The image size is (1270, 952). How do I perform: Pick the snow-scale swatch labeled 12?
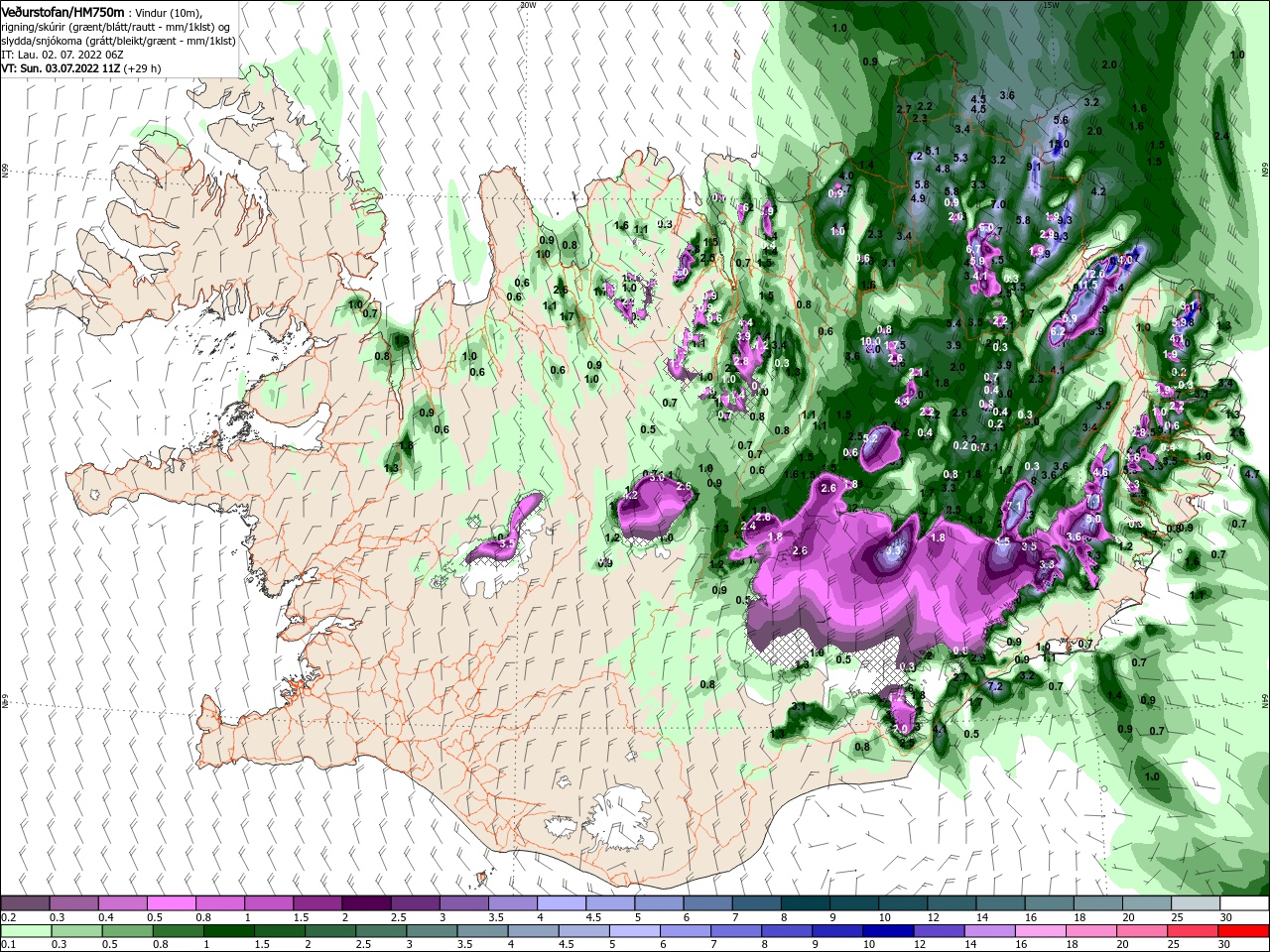(952, 903)
